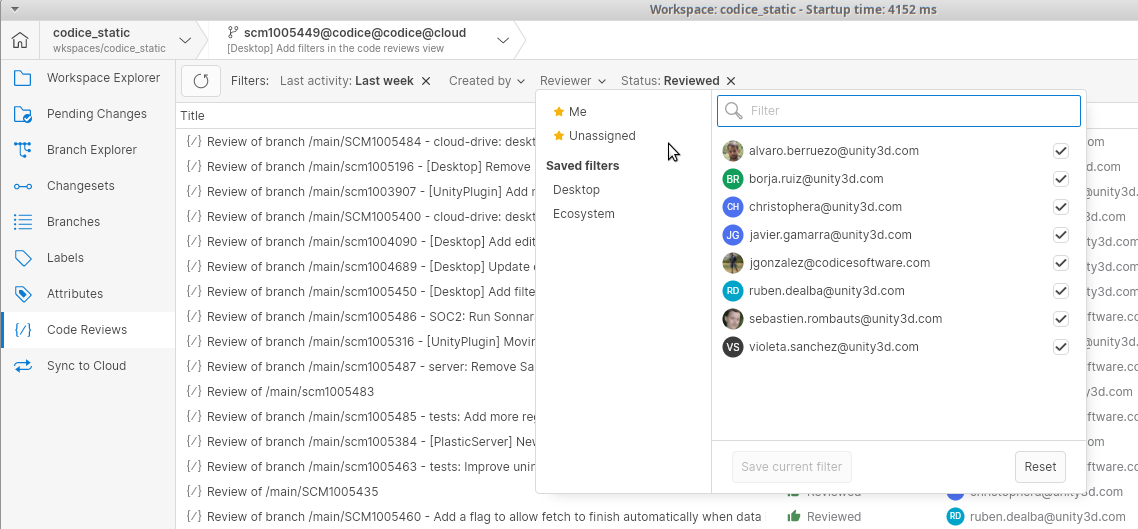The height and width of the screenshot is (529, 1138).
Task: Click the reviewer Filter search field
Action: click(898, 111)
